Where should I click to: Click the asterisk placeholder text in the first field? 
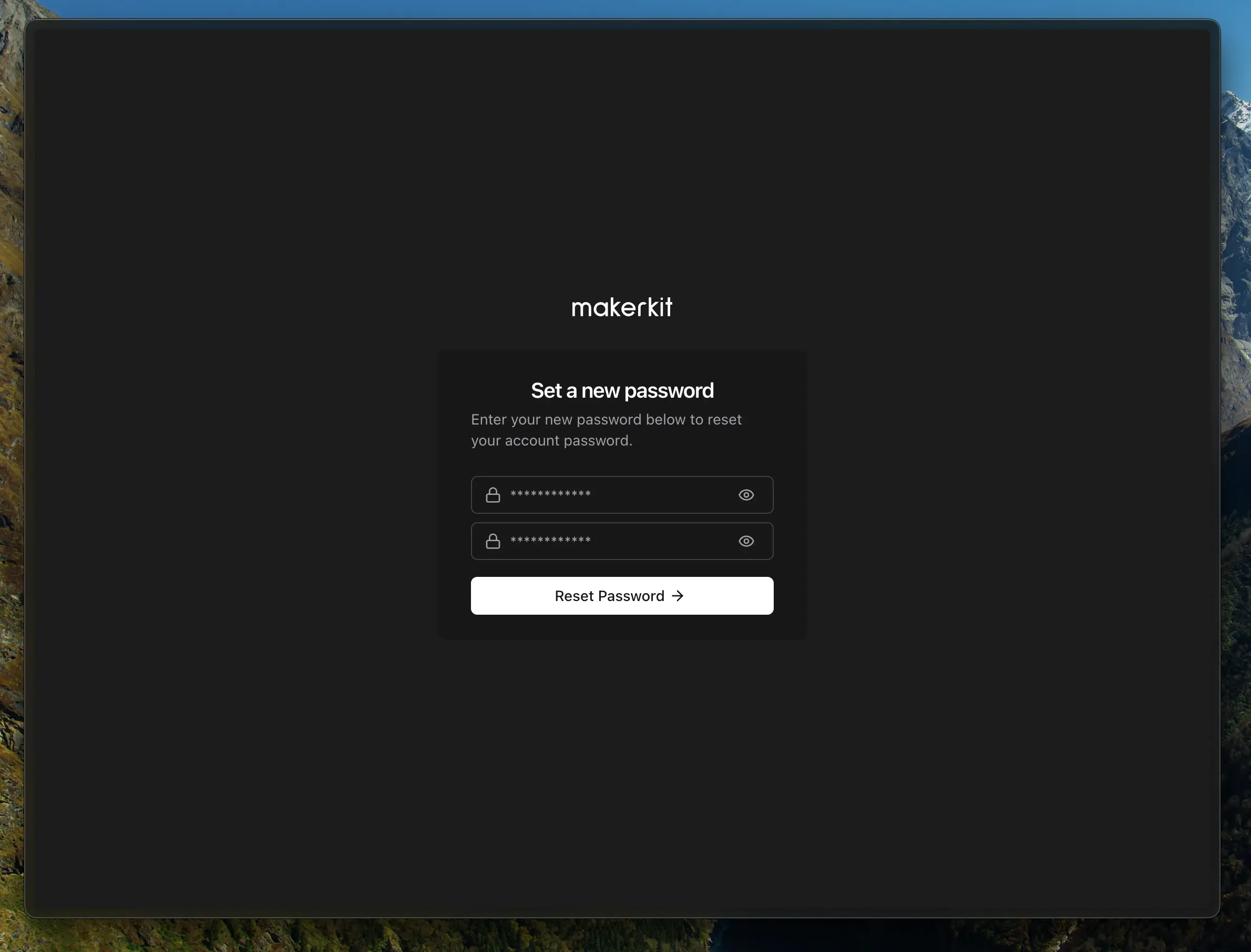[x=550, y=494]
